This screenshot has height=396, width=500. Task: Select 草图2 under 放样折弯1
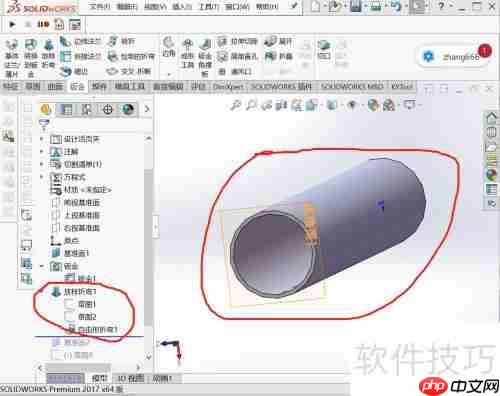(80, 317)
